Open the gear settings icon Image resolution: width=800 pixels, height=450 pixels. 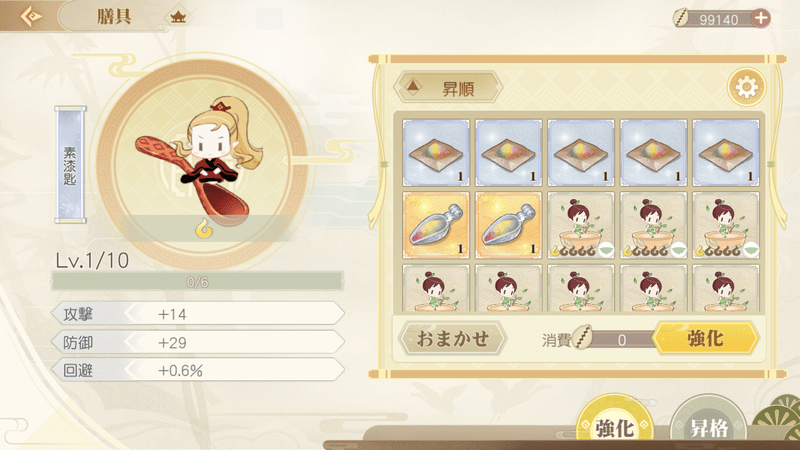click(x=746, y=87)
